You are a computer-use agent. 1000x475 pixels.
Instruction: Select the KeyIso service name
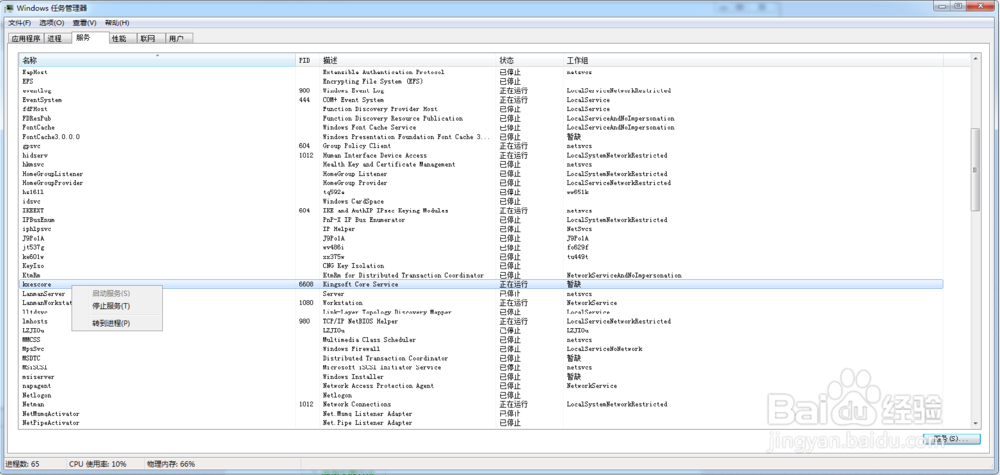33,266
